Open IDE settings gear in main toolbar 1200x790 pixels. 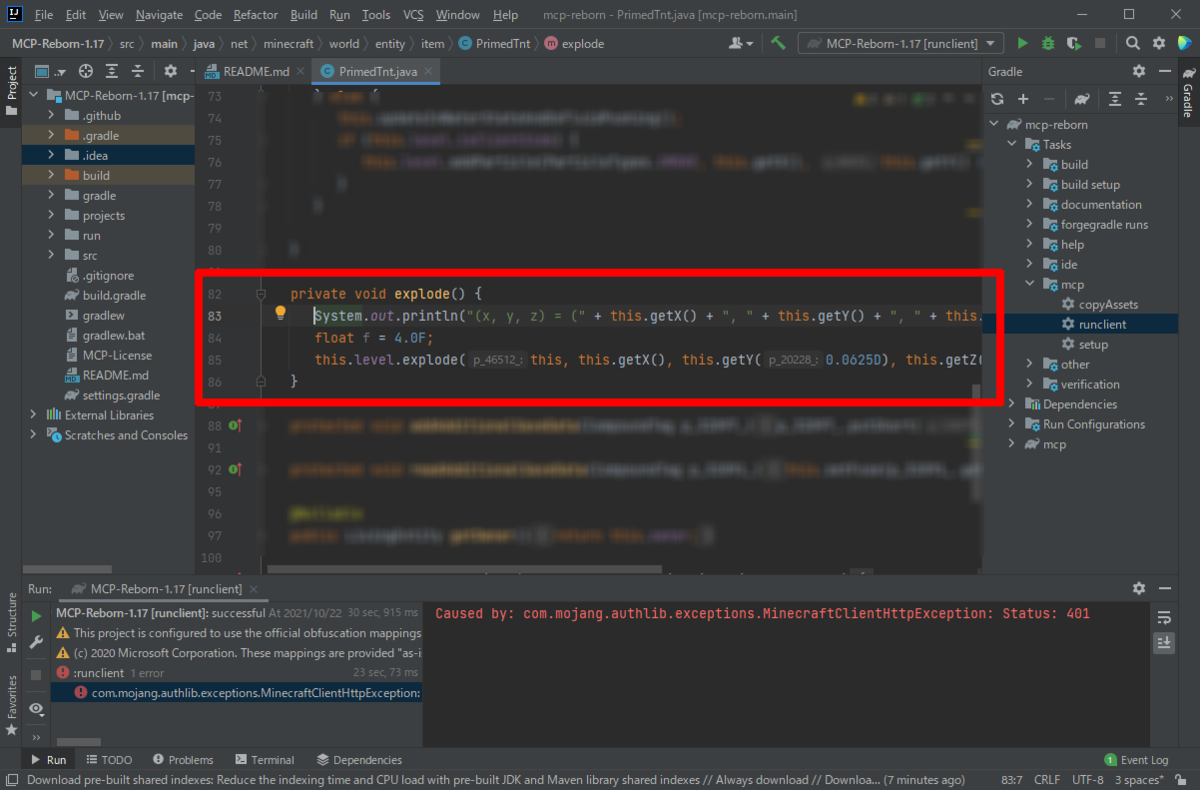click(1159, 44)
